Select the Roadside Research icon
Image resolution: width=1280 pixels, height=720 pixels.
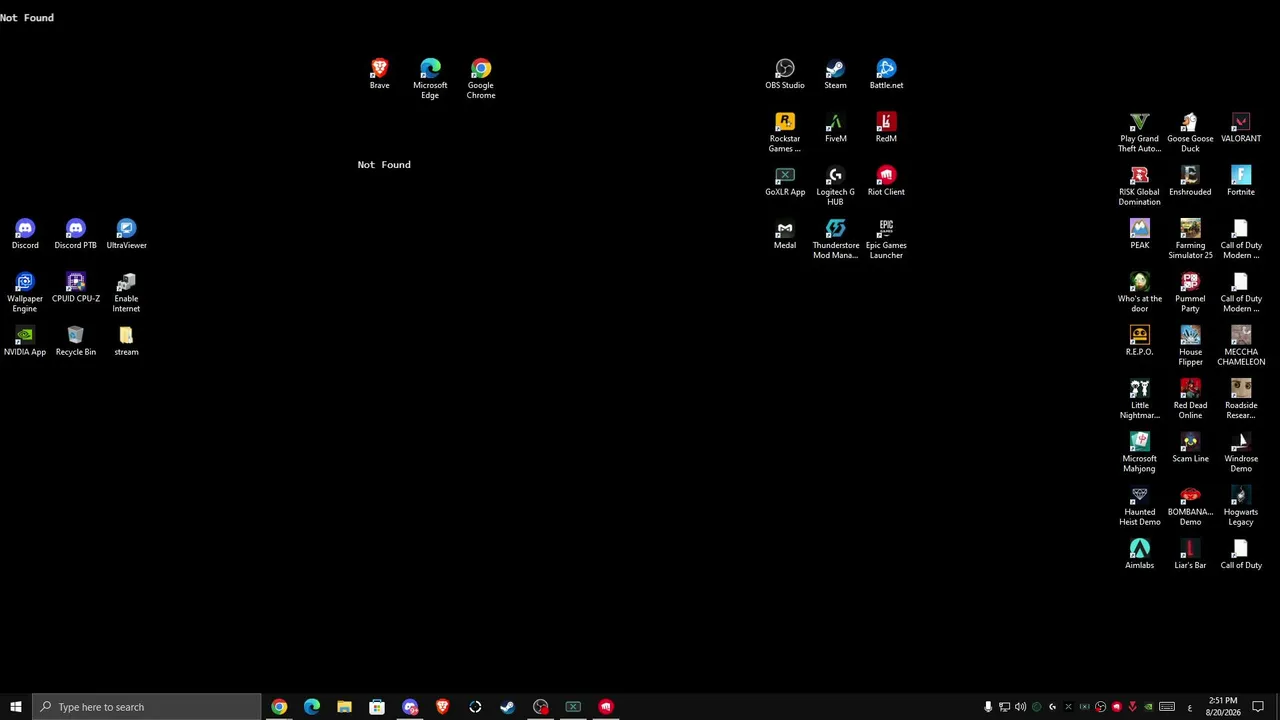(1241, 399)
